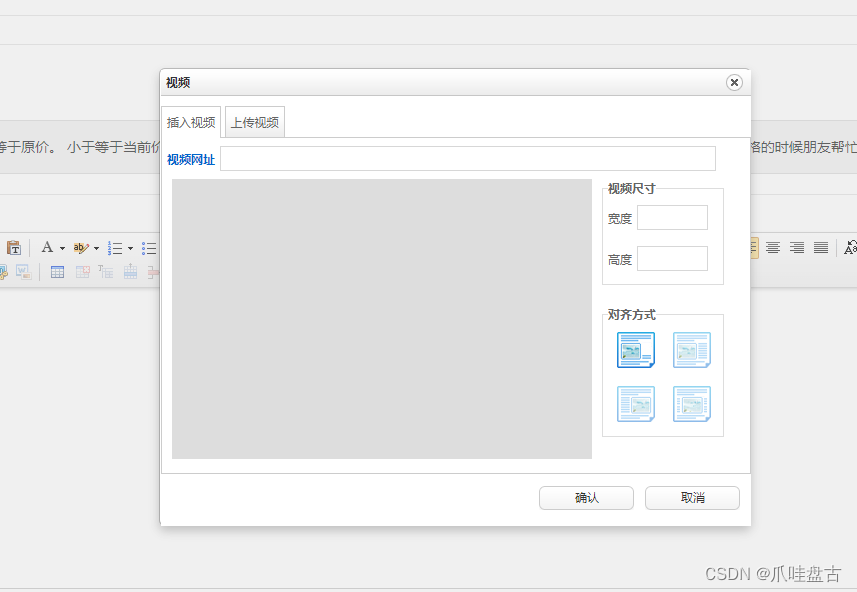Close the 视频 dialog with the X button
Screen dimensions: 857x592
pos(734,83)
